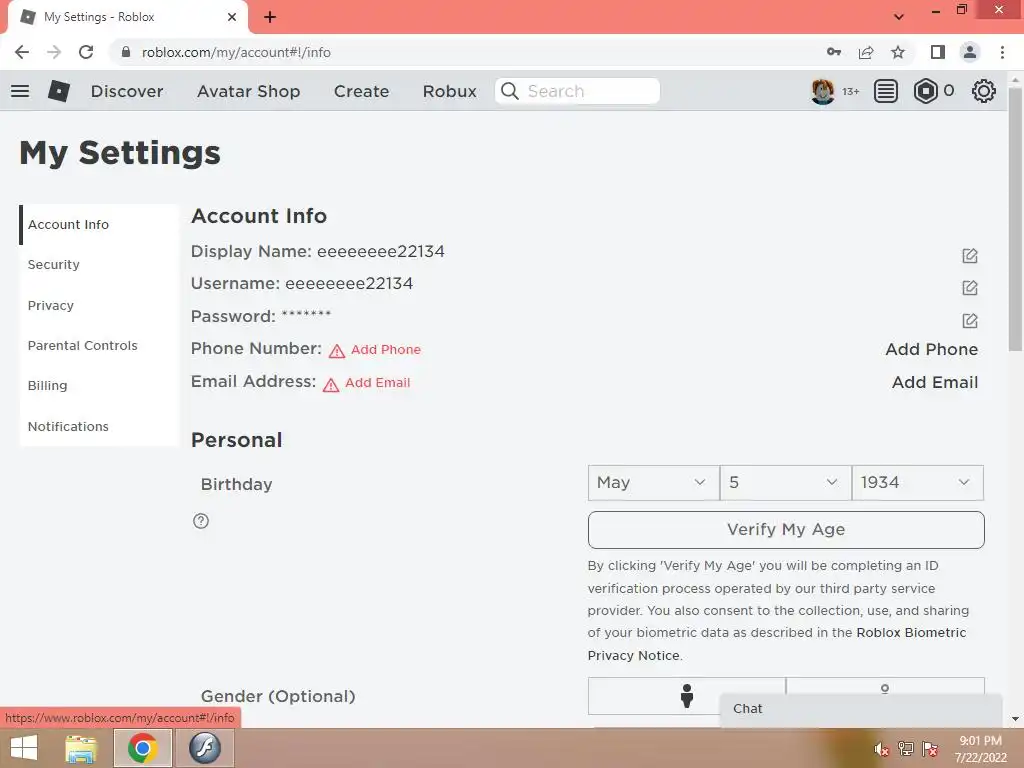This screenshot has width=1024, height=768.
Task: Go to Discover in the navbar
Action: pos(127,91)
